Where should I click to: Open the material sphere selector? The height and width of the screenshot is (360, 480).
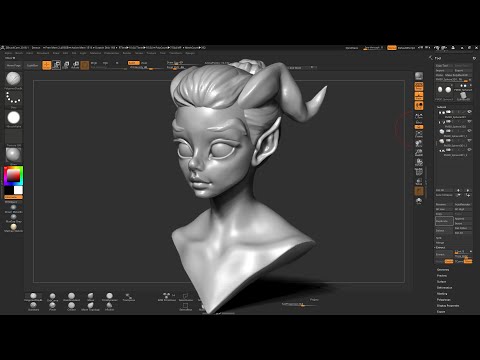pos(13,155)
